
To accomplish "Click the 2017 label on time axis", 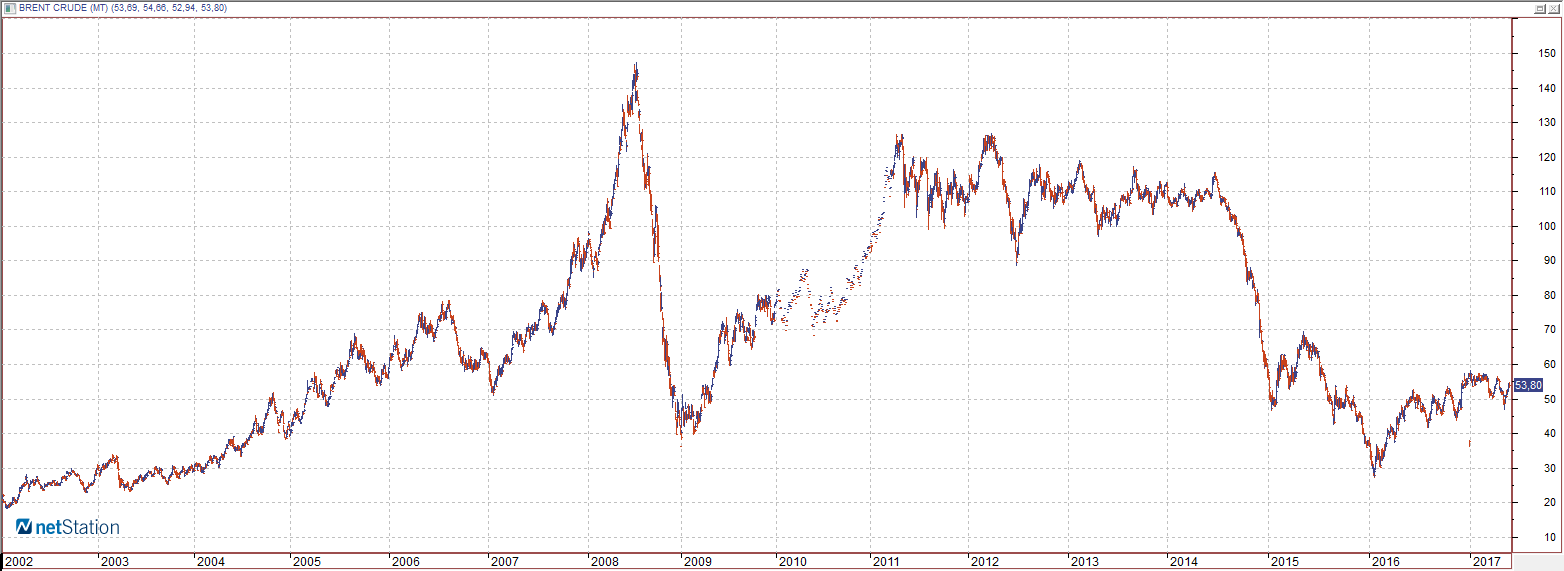I will tap(1488, 562).
